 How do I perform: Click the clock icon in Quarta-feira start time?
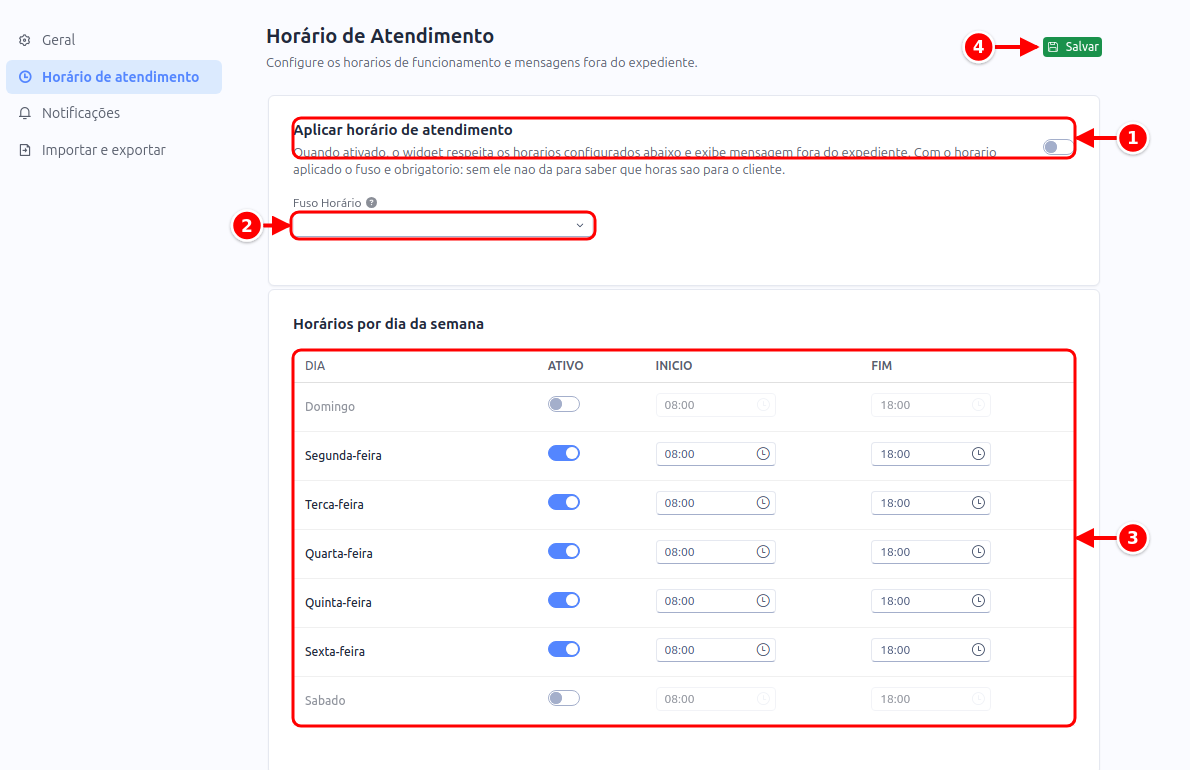tap(763, 552)
